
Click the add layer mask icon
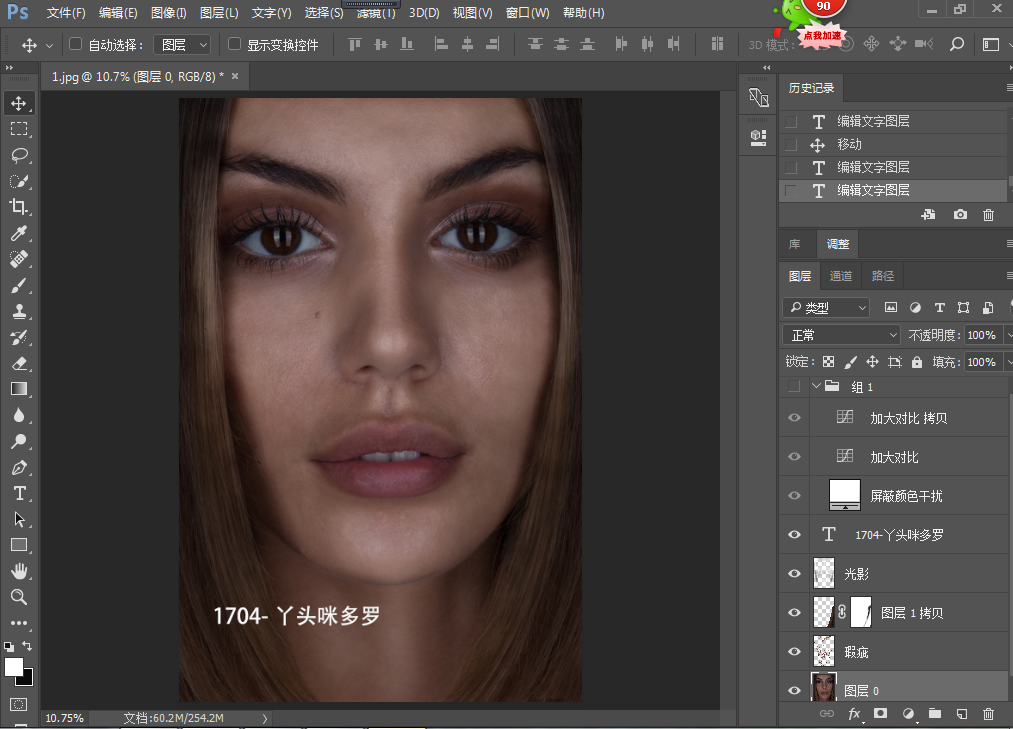click(x=881, y=714)
